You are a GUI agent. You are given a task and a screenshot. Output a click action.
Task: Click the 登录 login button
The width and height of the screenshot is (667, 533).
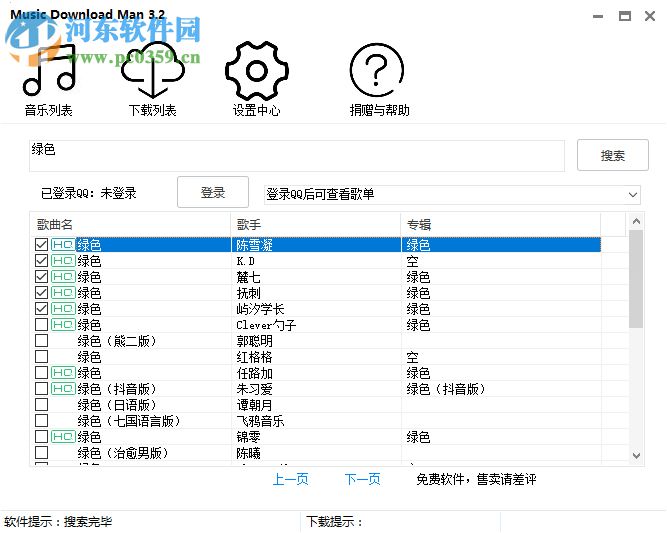click(x=213, y=192)
